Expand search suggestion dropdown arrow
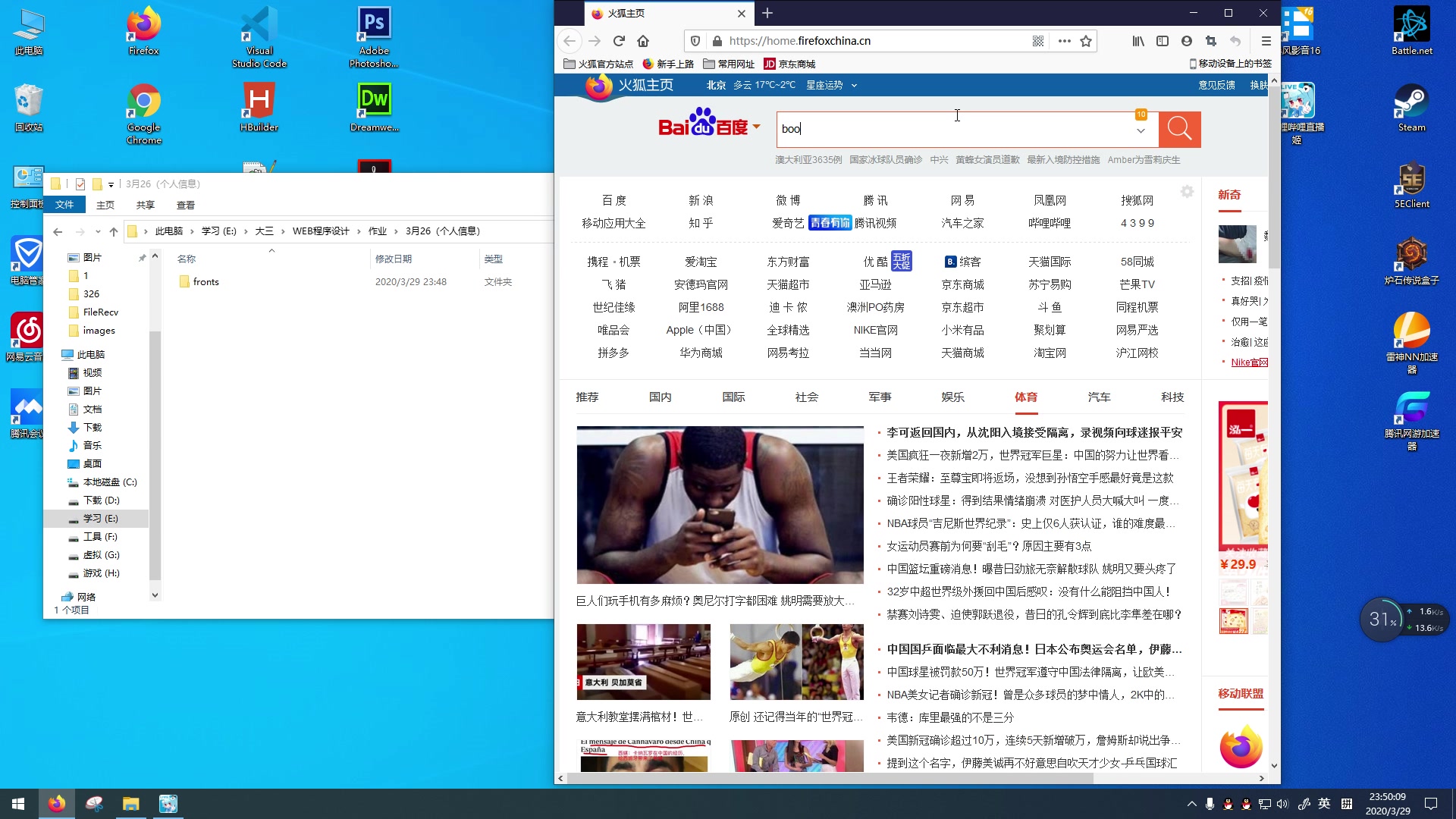 [x=1141, y=130]
